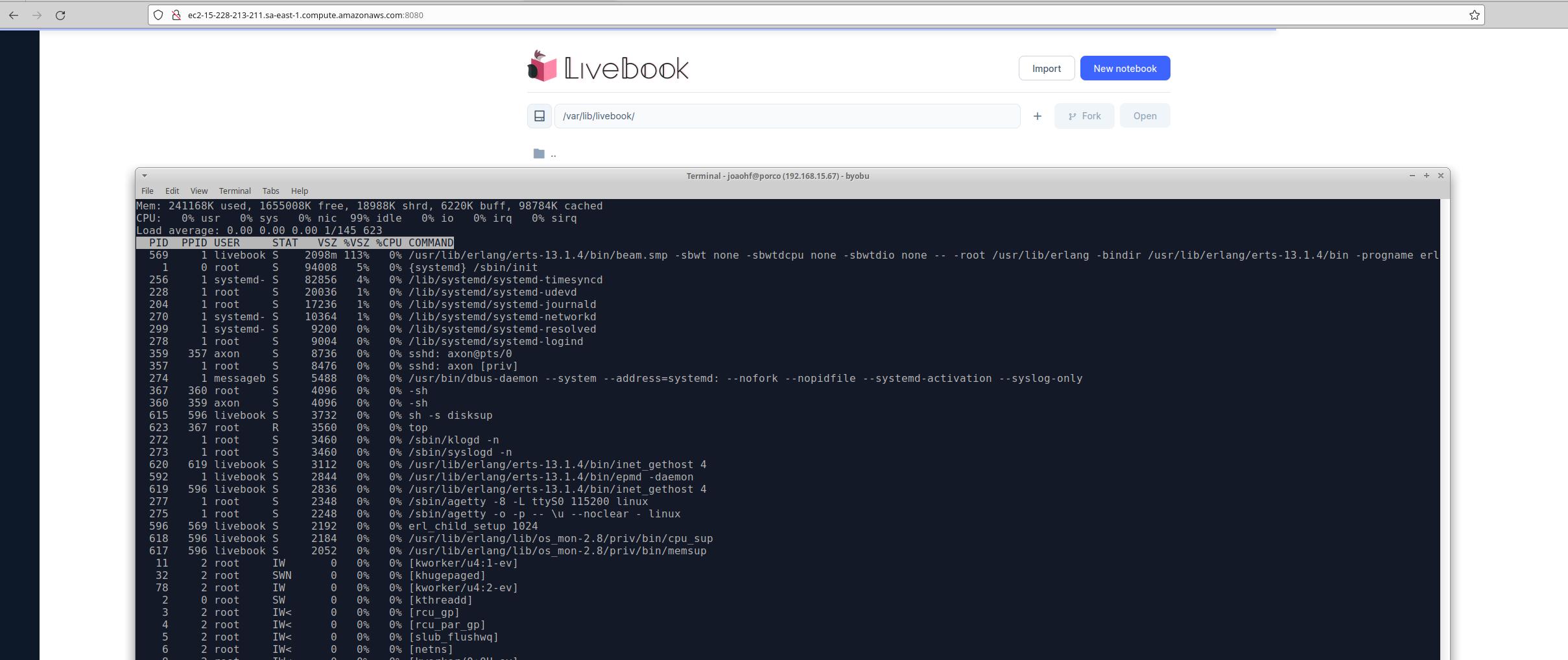Viewport: 1568px width, 660px height.
Task: Click the systemd-udevd process line
Action: point(356,292)
